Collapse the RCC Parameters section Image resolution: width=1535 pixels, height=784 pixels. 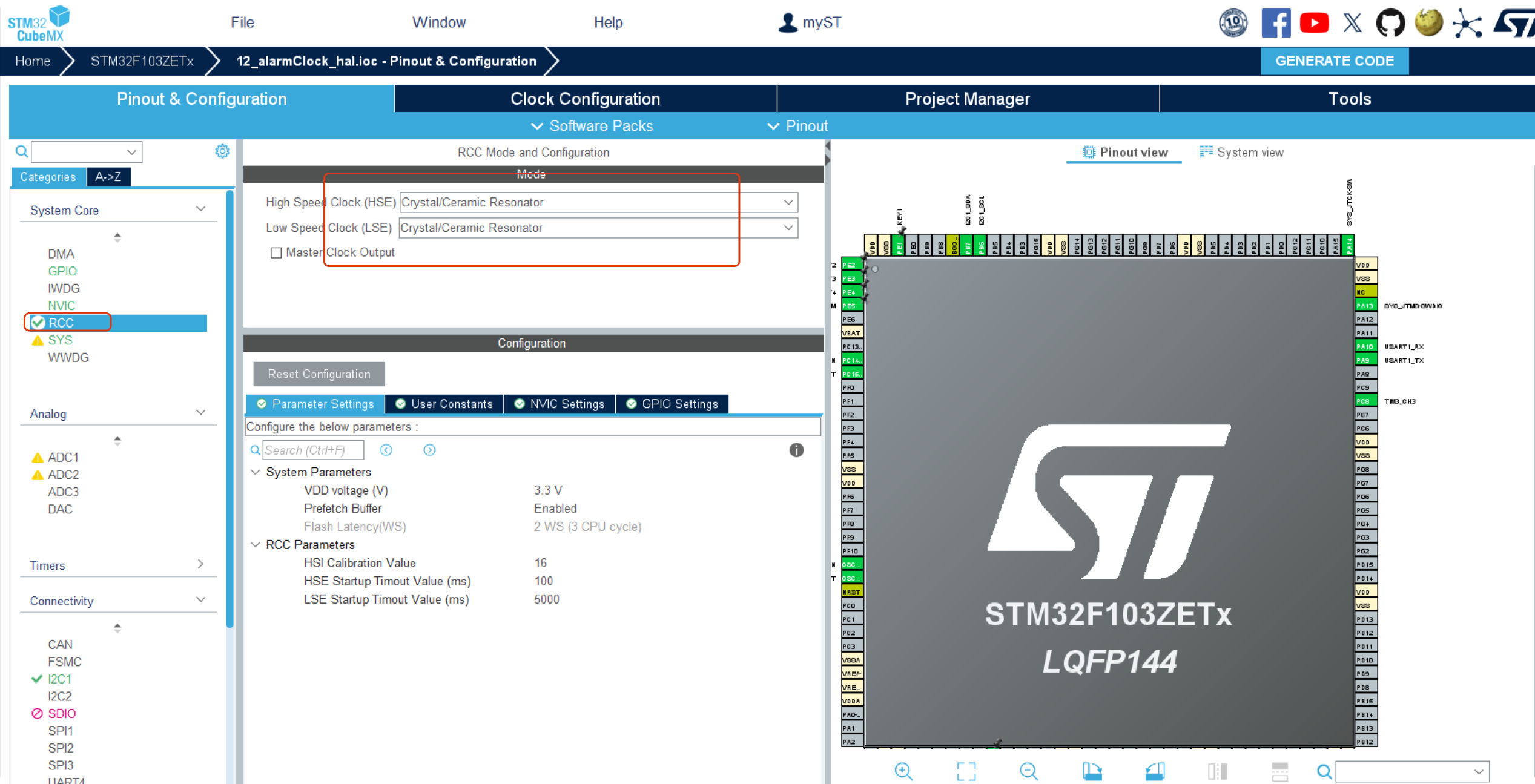255,544
